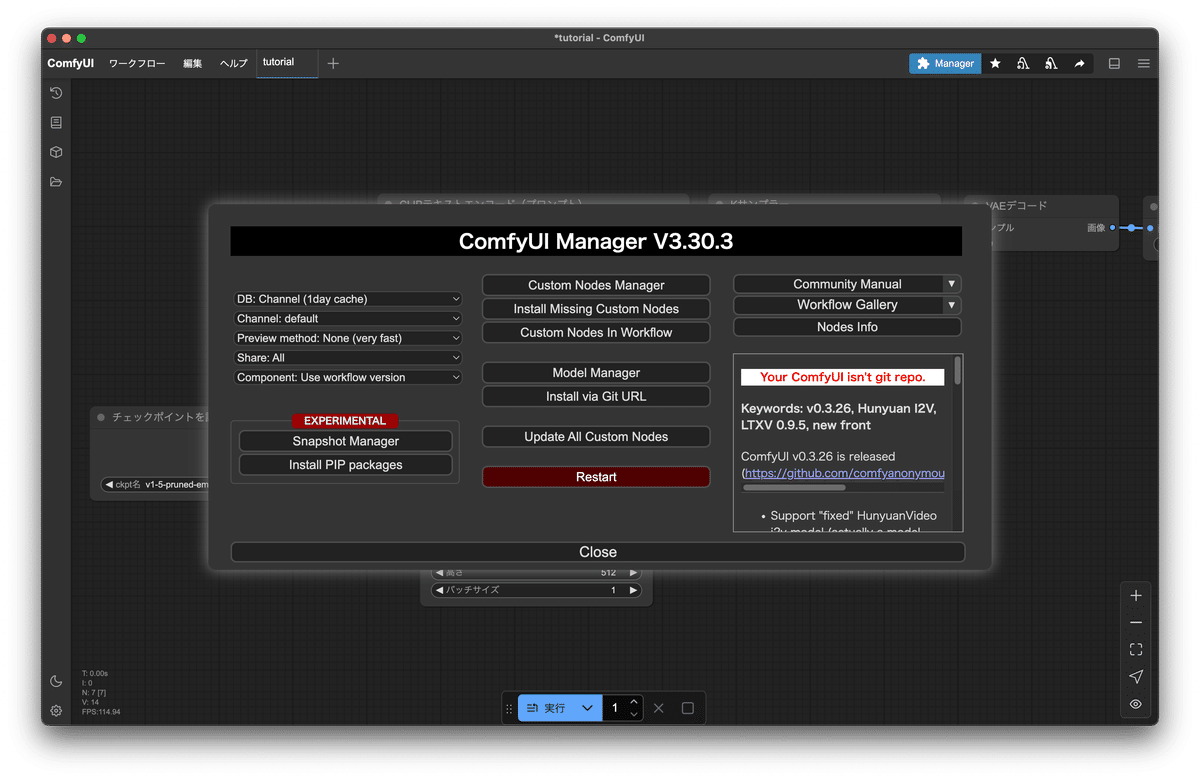Click the square clear queue icon in run bar
The width and height of the screenshot is (1200, 780).
[687, 708]
